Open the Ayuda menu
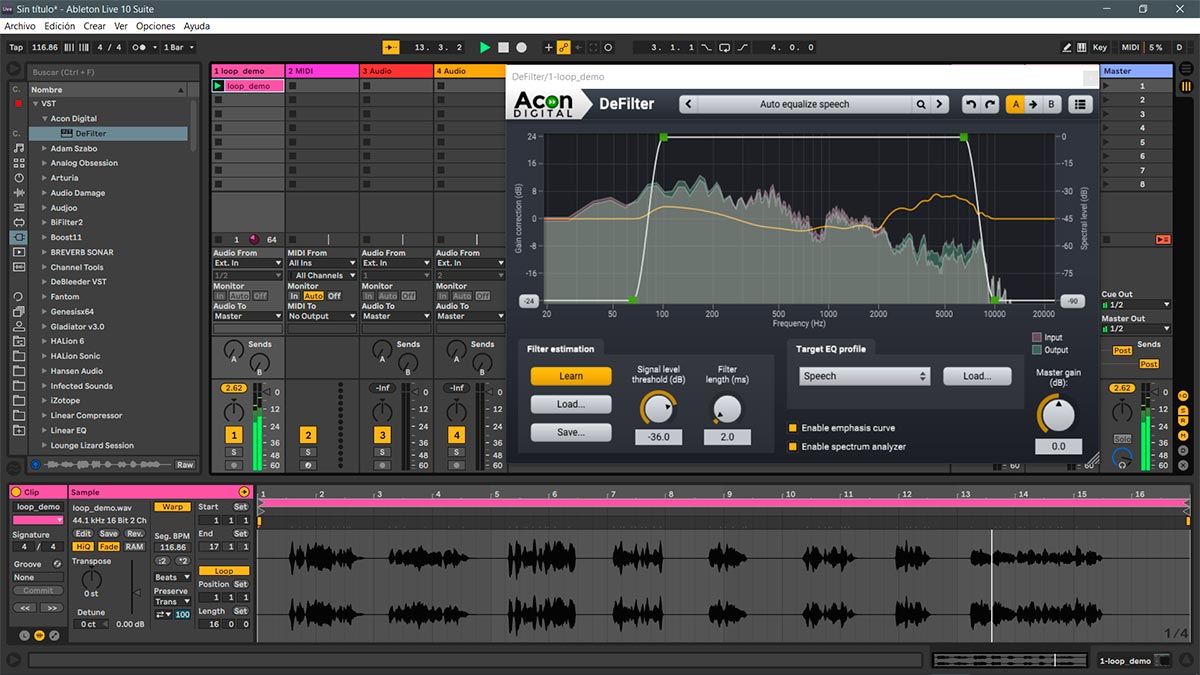The width and height of the screenshot is (1200, 675). pyautogui.click(x=197, y=26)
